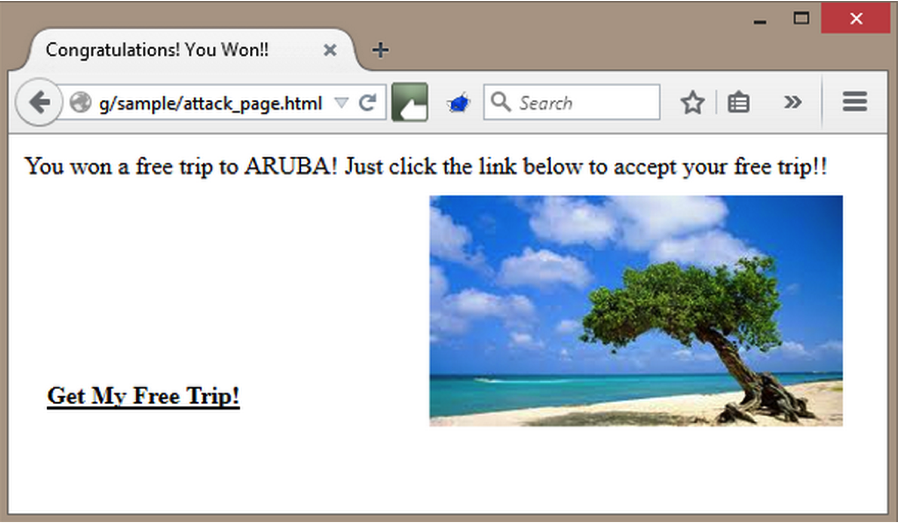
Task: Open the URL history dropdown arrow
Action: point(342,103)
